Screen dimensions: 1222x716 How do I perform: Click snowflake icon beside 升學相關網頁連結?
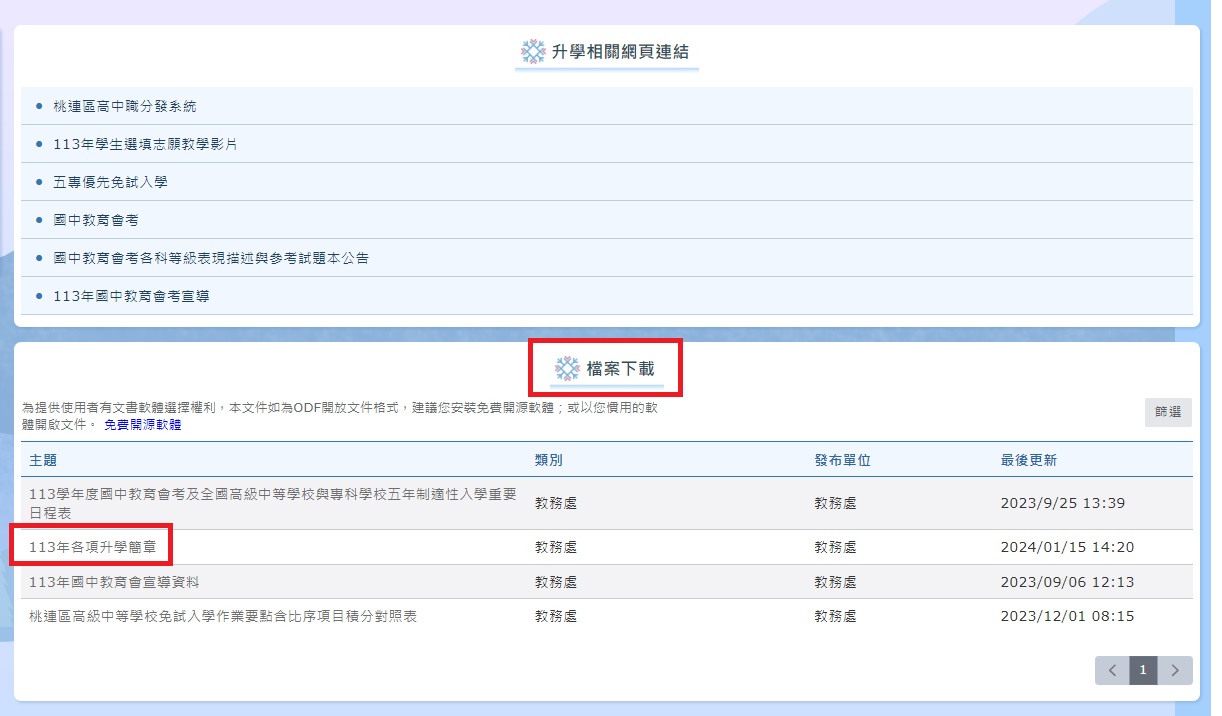533,52
